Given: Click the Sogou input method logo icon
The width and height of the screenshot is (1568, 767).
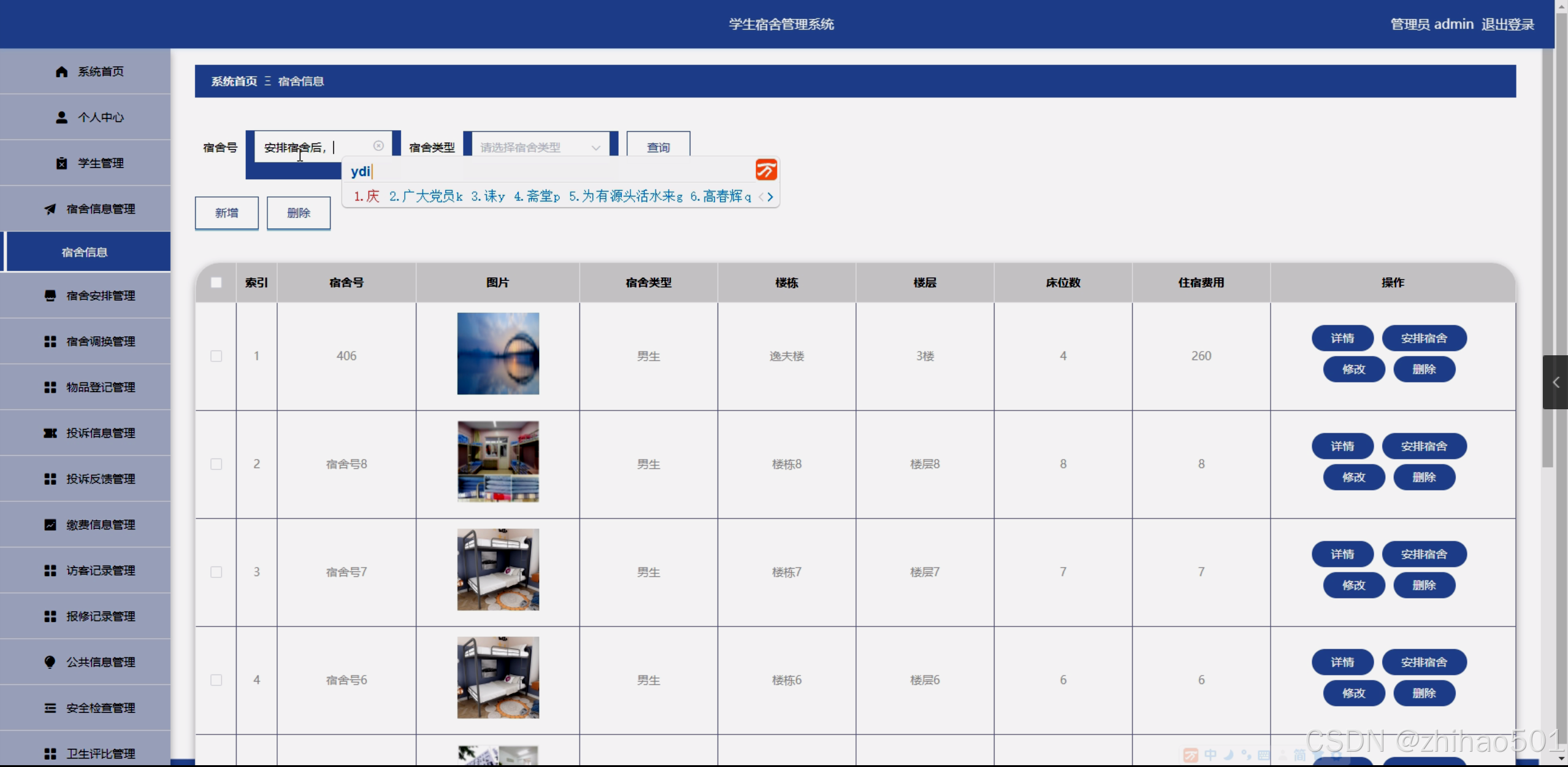Looking at the screenshot, I should 766,170.
